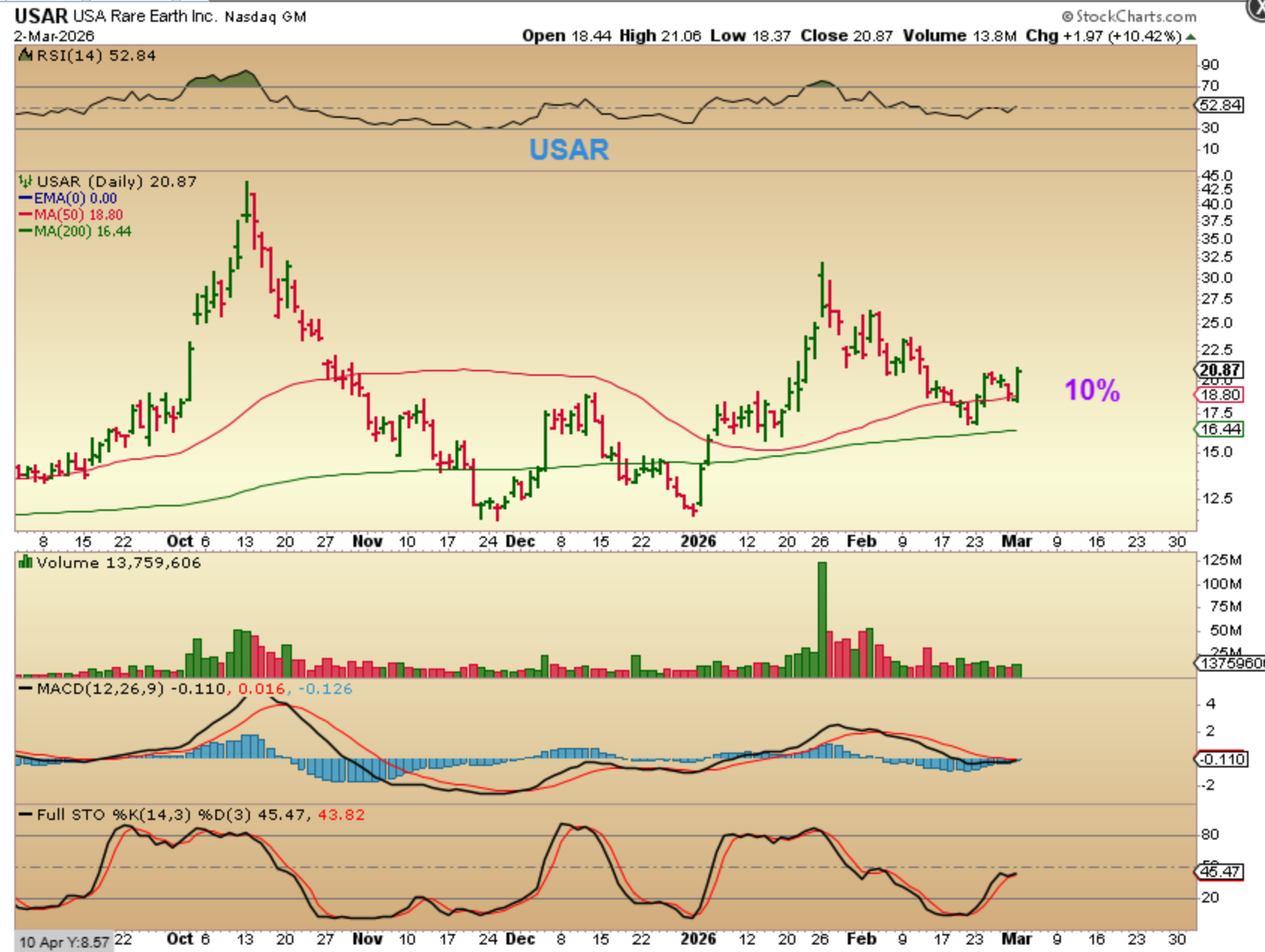Image resolution: width=1265 pixels, height=952 pixels.
Task: Click the candlestick icon beside USAR (Daily)
Action: click(26, 182)
